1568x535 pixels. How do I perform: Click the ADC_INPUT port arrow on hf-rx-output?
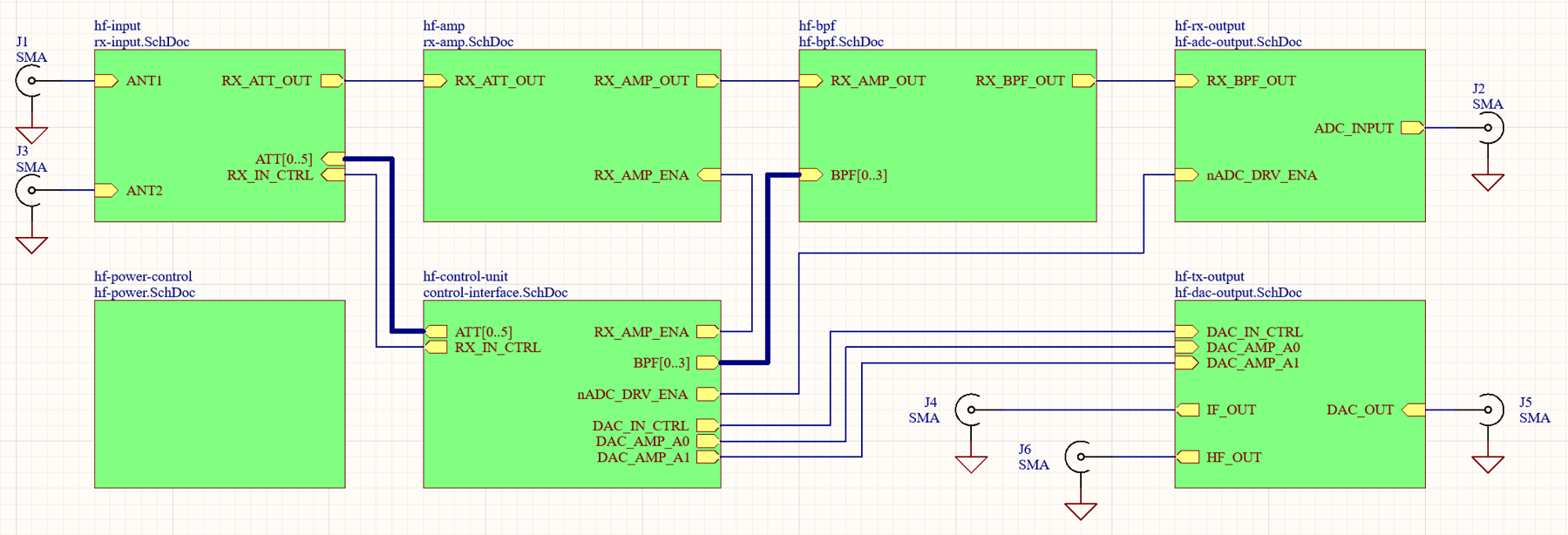(x=1412, y=128)
